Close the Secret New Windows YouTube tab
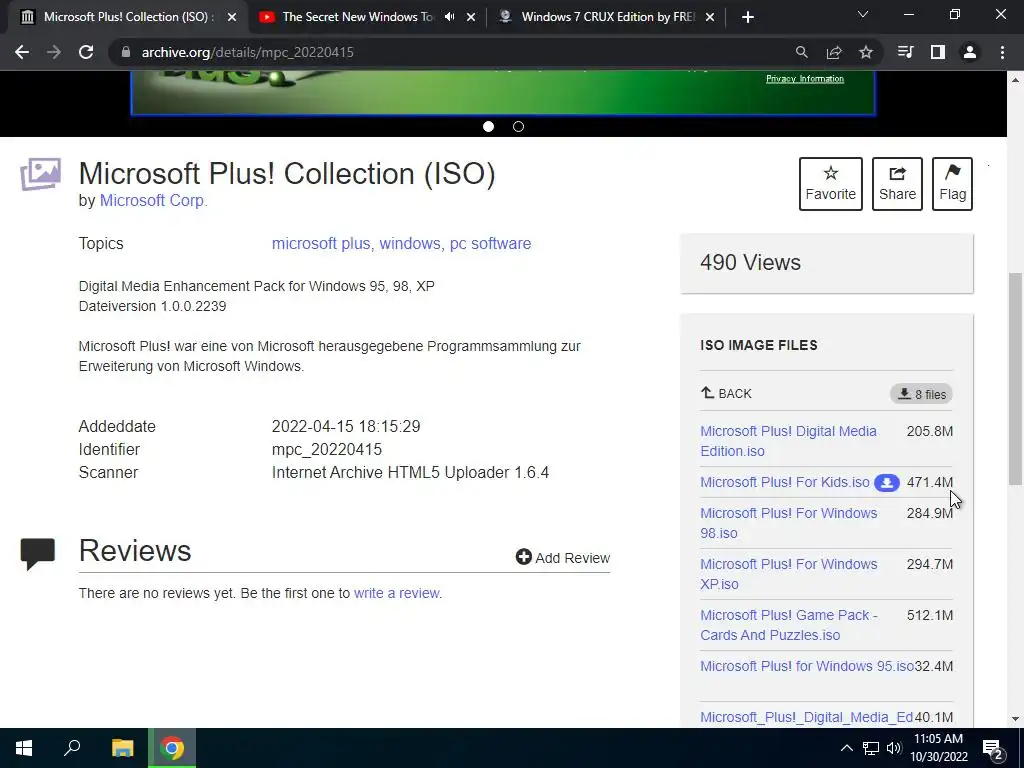 (471, 17)
